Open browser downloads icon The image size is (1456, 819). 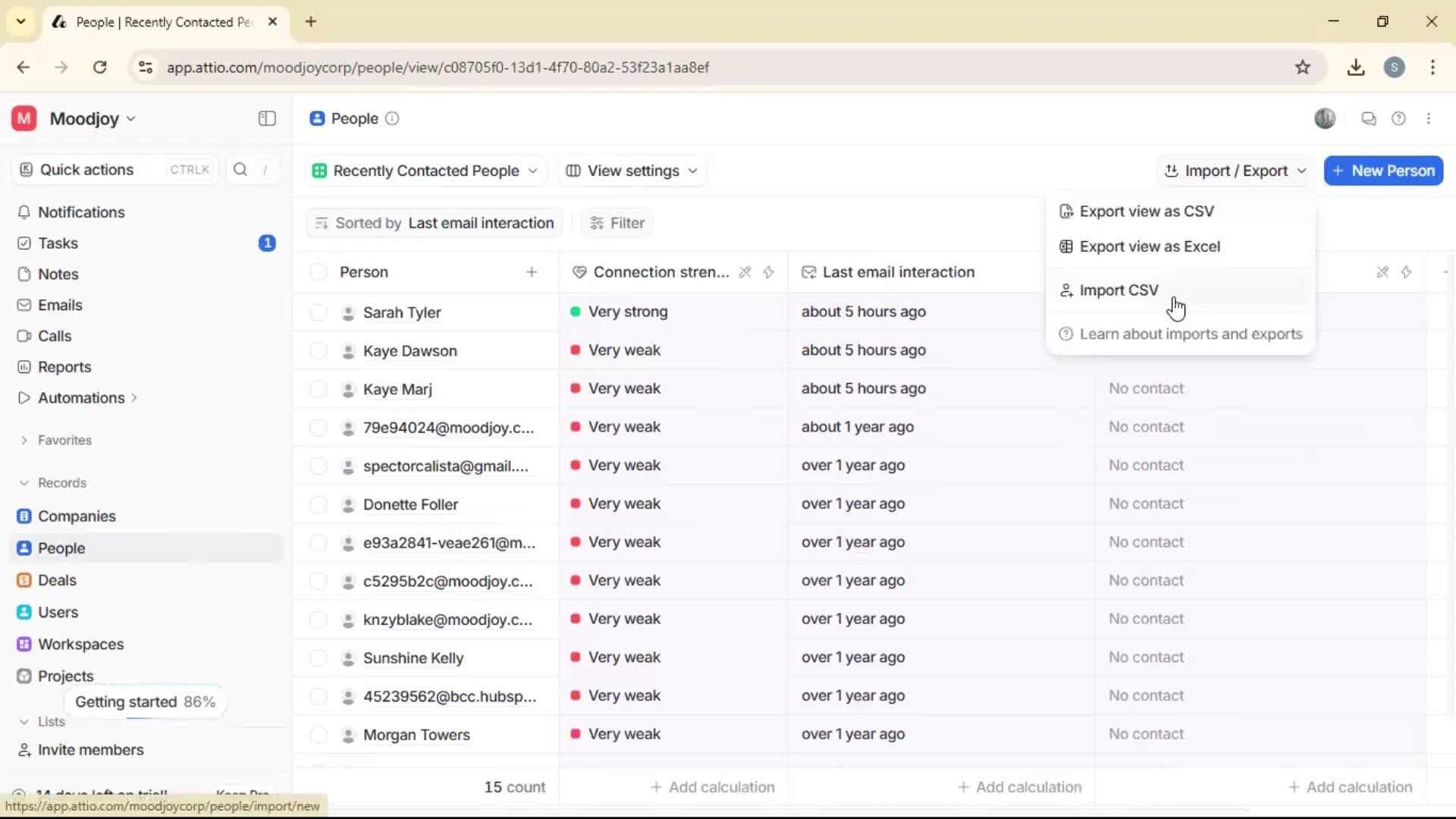click(1356, 67)
